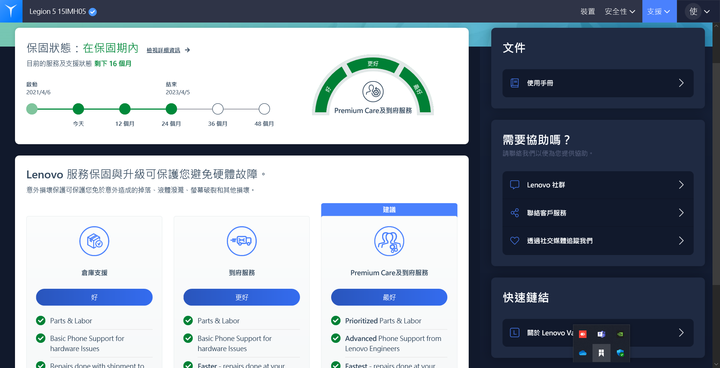
Task: Click the 好 button under 倉庫支援
Action: point(94,297)
